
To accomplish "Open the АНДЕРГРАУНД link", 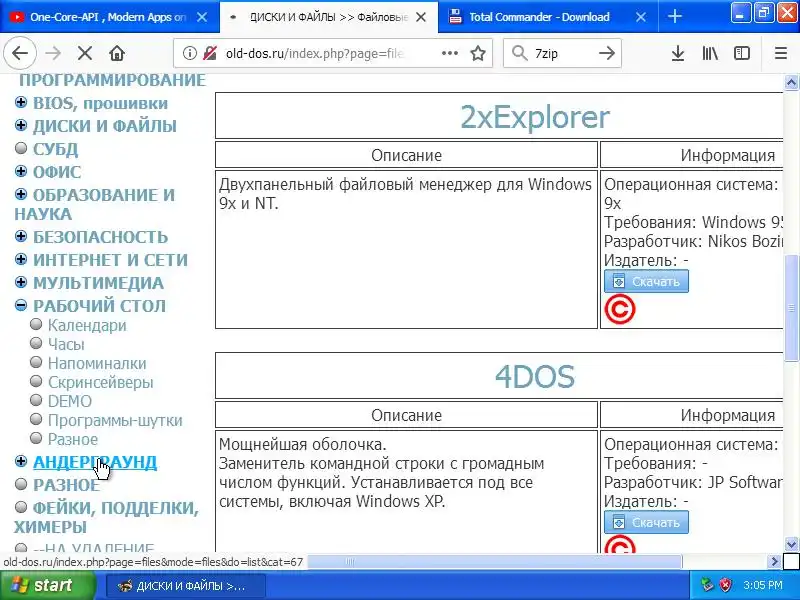I will point(95,462).
